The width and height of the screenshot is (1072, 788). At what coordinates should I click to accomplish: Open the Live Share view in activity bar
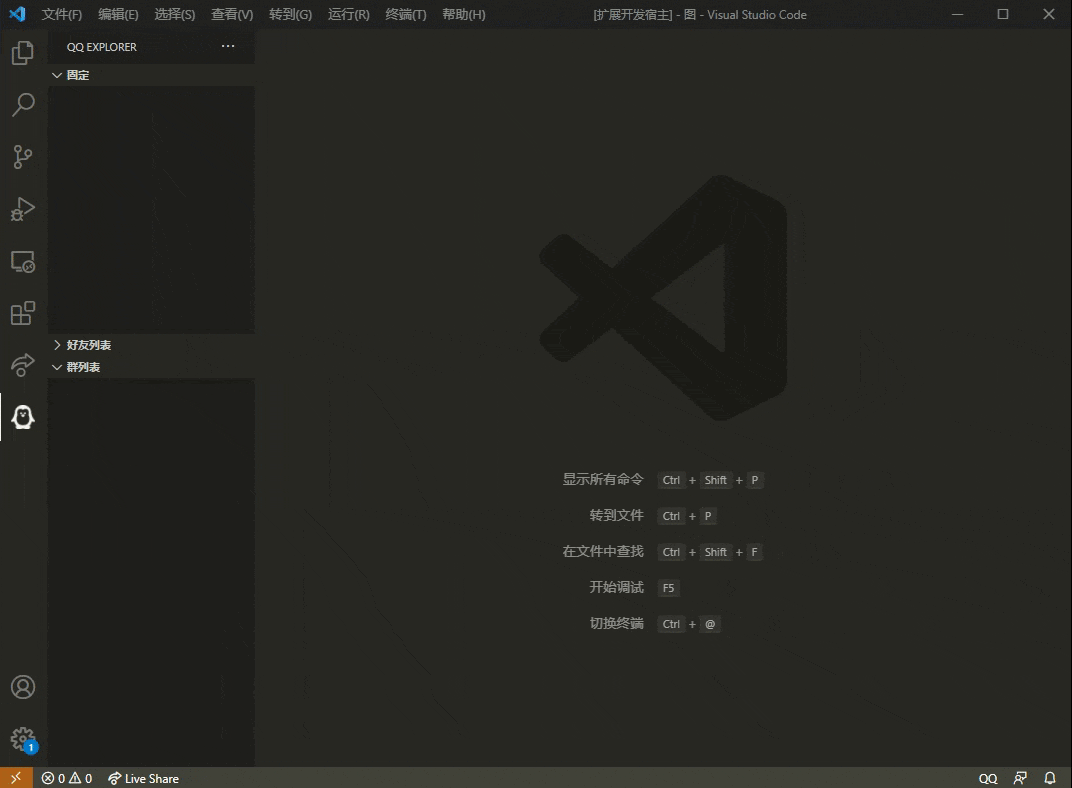pos(23,365)
